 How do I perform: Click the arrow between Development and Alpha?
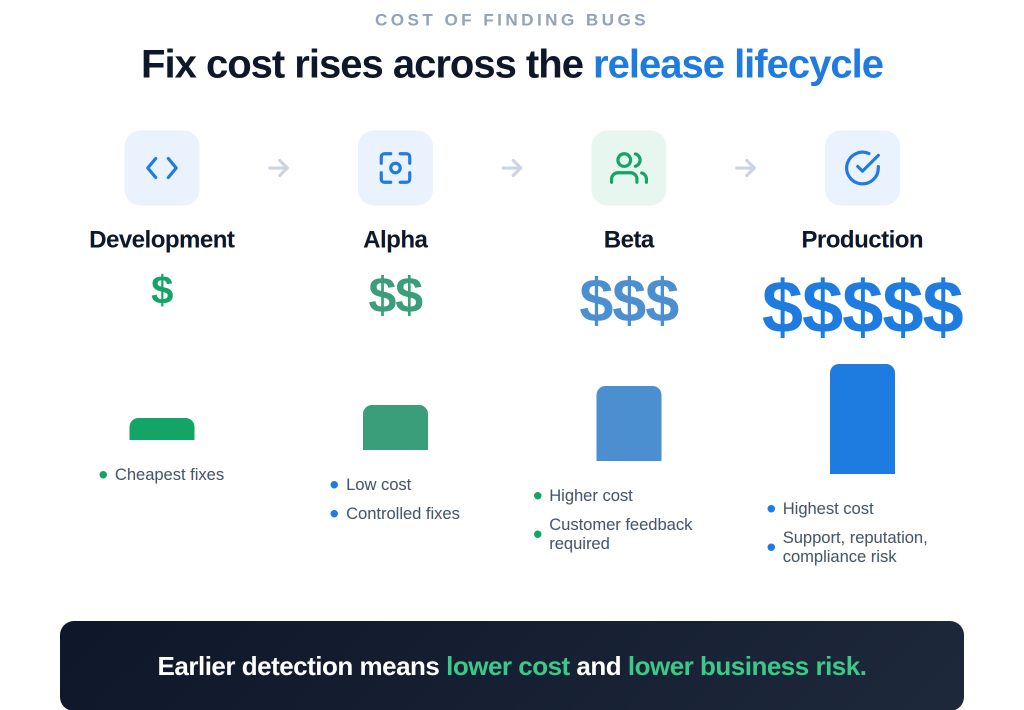[279, 168]
